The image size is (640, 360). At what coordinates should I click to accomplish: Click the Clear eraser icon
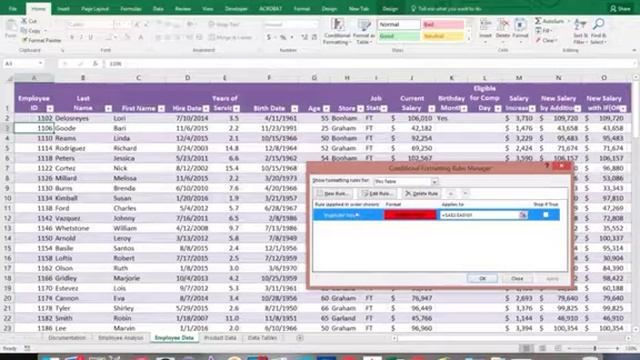[538, 40]
